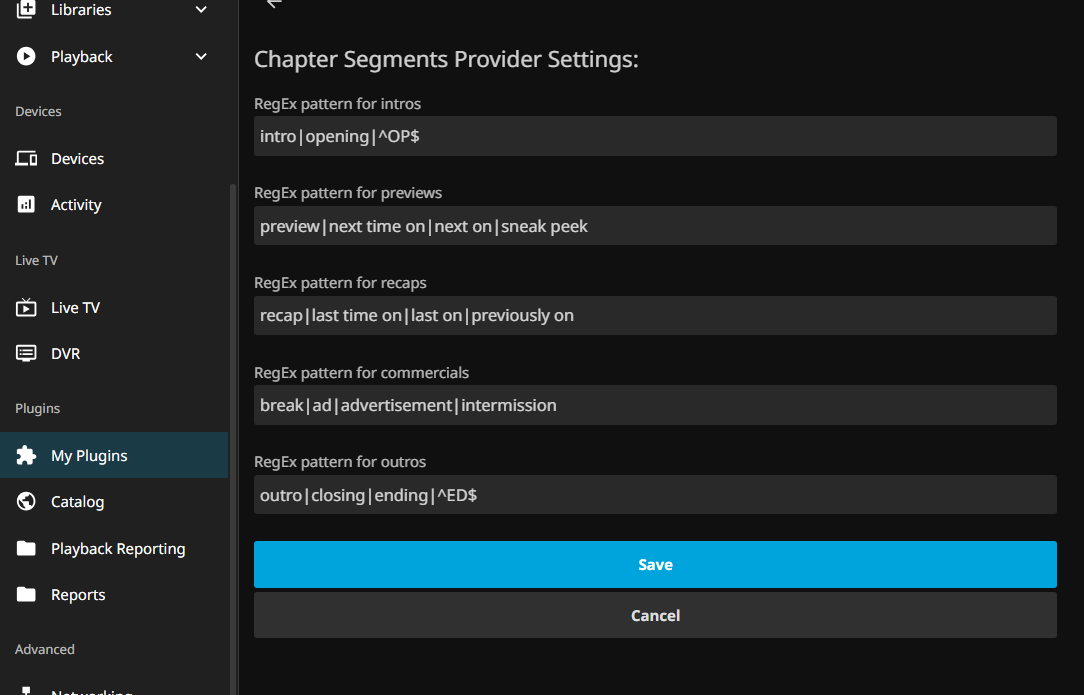This screenshot has height=695, width=1084.
Task: Click the Playback play-circle icon
Action: (x=26, y=57)
